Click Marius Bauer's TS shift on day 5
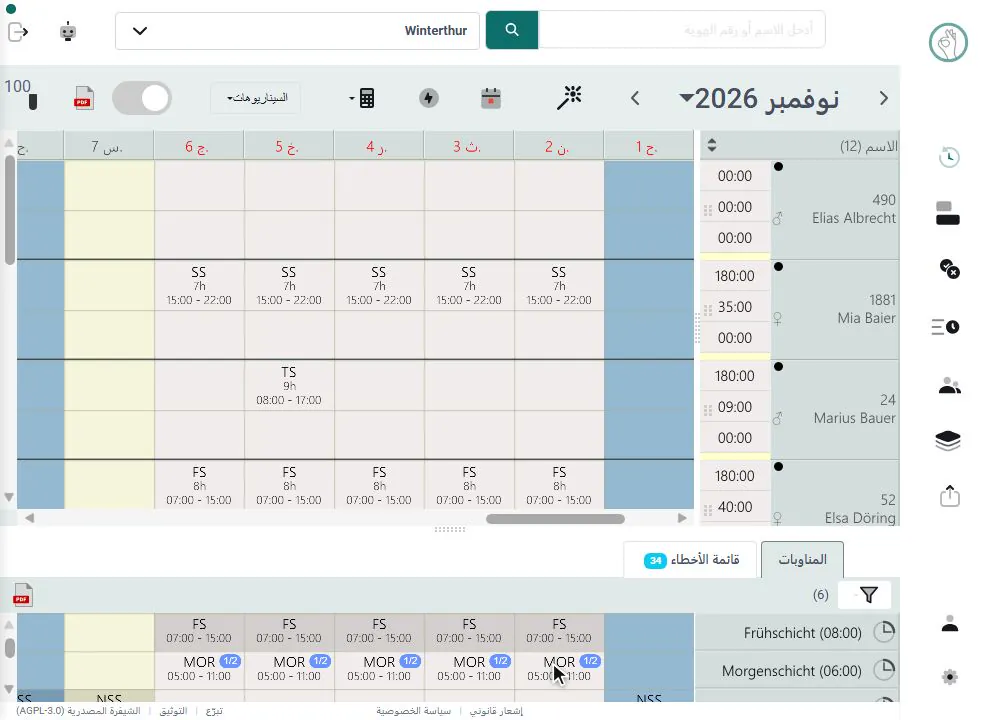The height and width of the screenshot is (720, 1000). tap(289, 385)
